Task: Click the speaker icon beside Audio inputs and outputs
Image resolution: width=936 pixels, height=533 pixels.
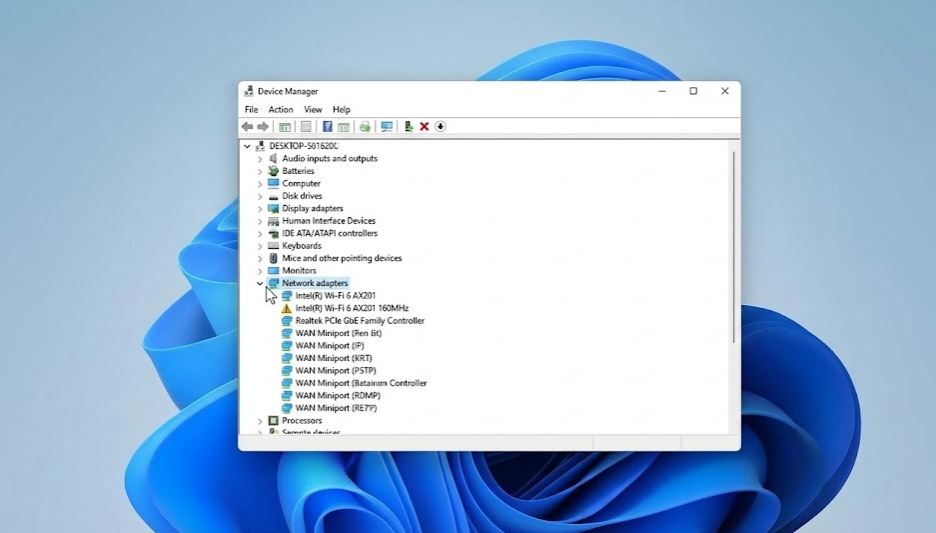Action: [273, 158]
